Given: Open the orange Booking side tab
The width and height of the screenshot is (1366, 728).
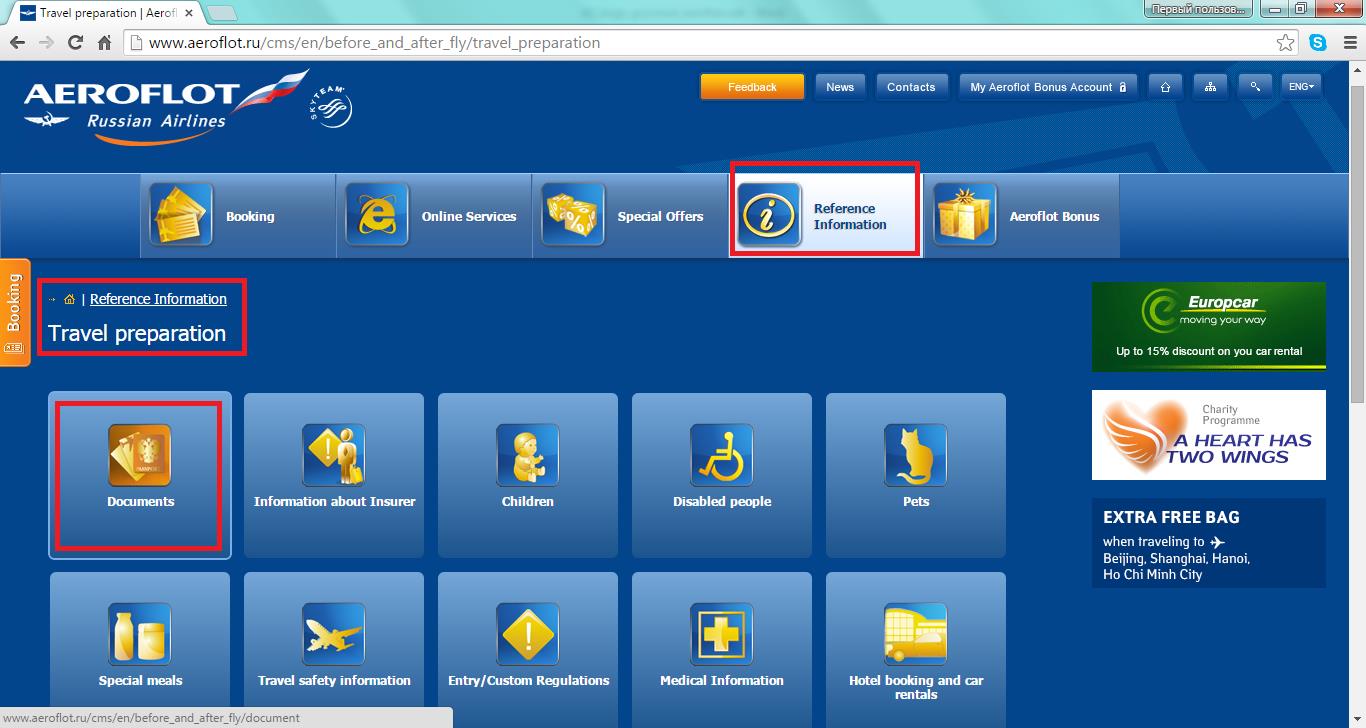Looking at the screenshot, I should click(x=15, y=313).
